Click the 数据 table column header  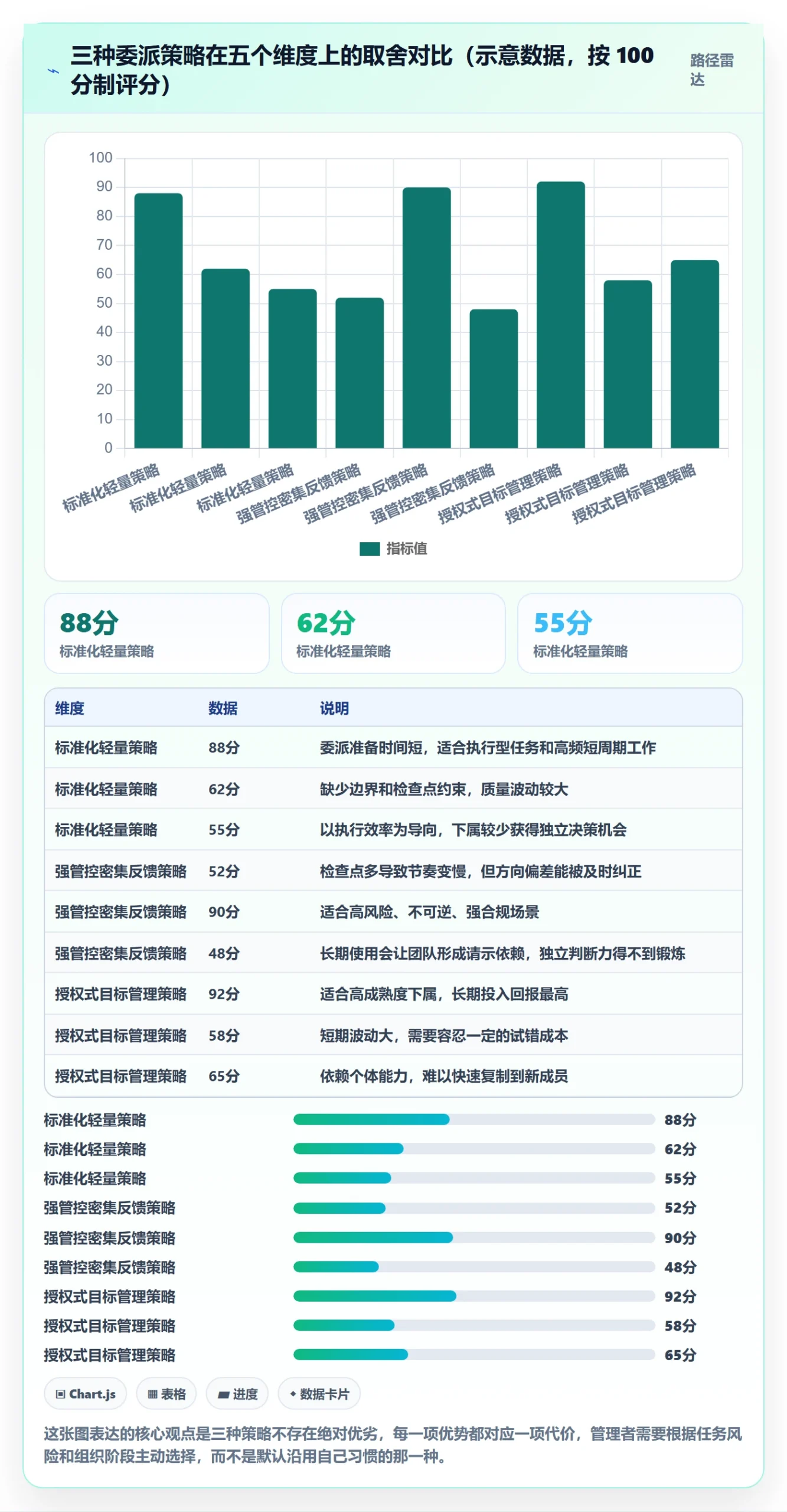point(223,708)
